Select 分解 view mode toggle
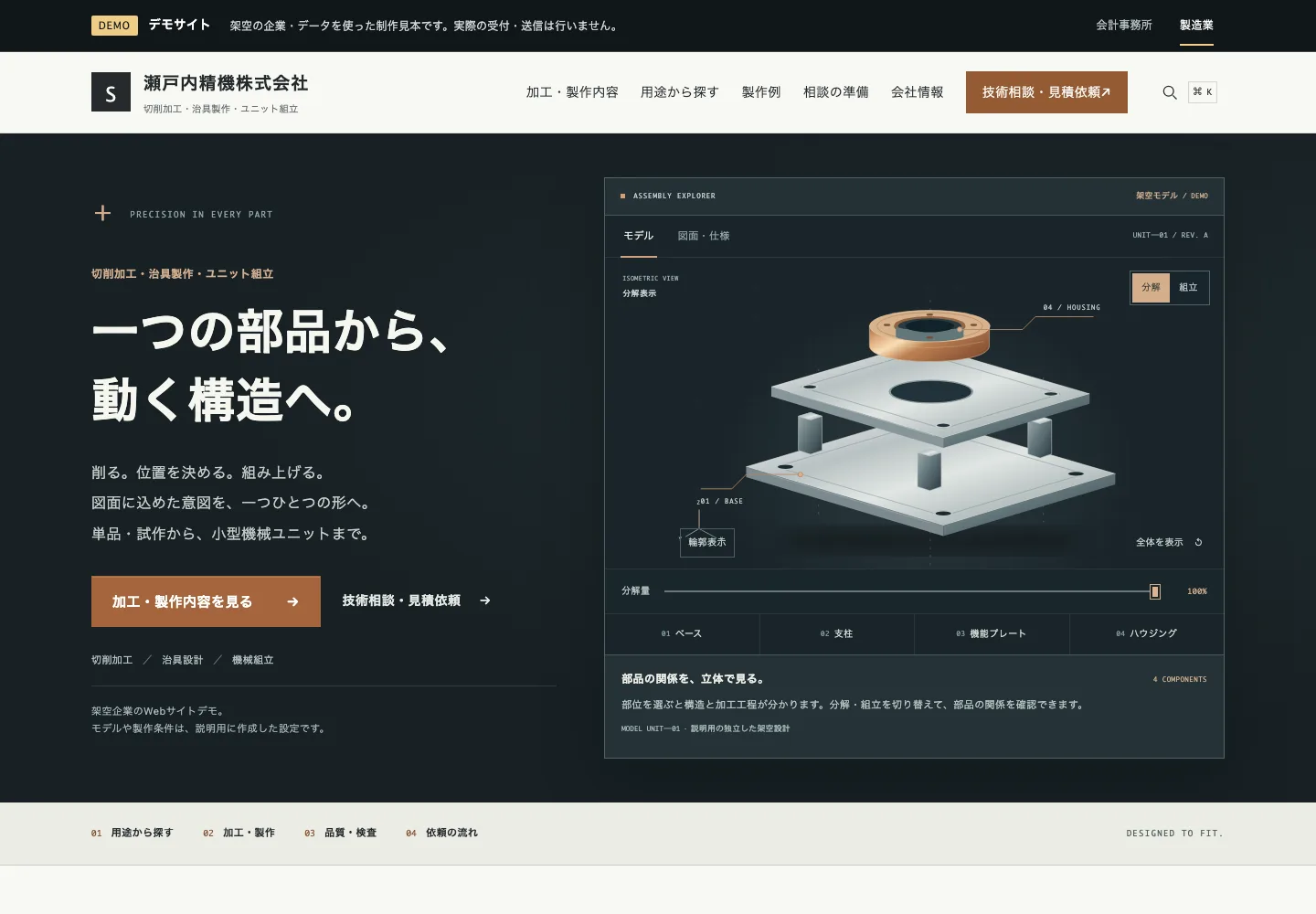 [1151, 287]
